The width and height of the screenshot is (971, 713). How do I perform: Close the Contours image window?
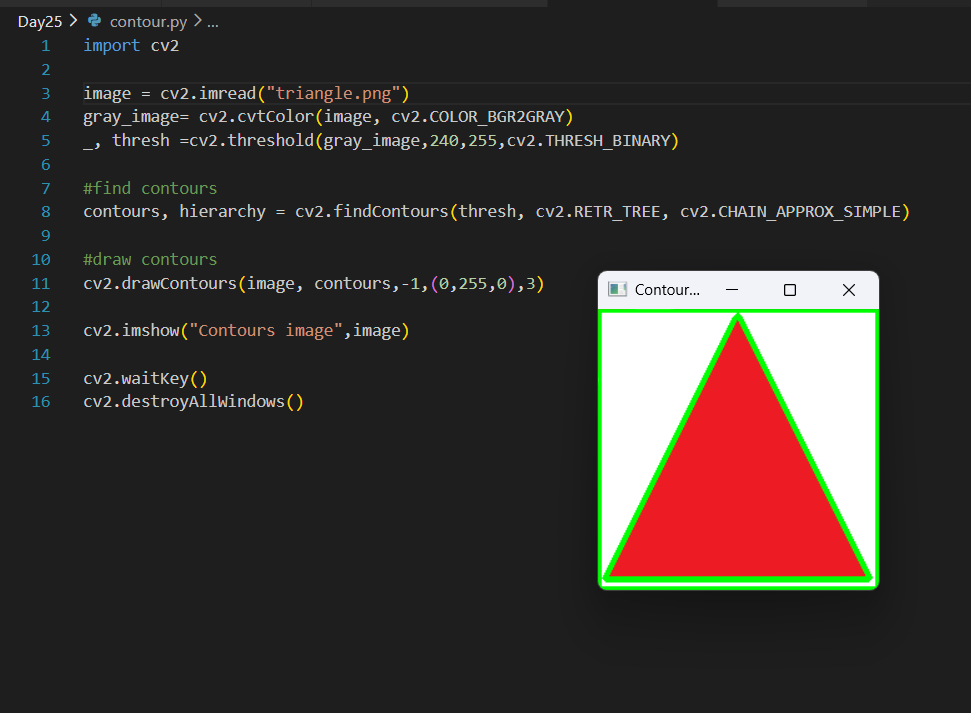849,290
